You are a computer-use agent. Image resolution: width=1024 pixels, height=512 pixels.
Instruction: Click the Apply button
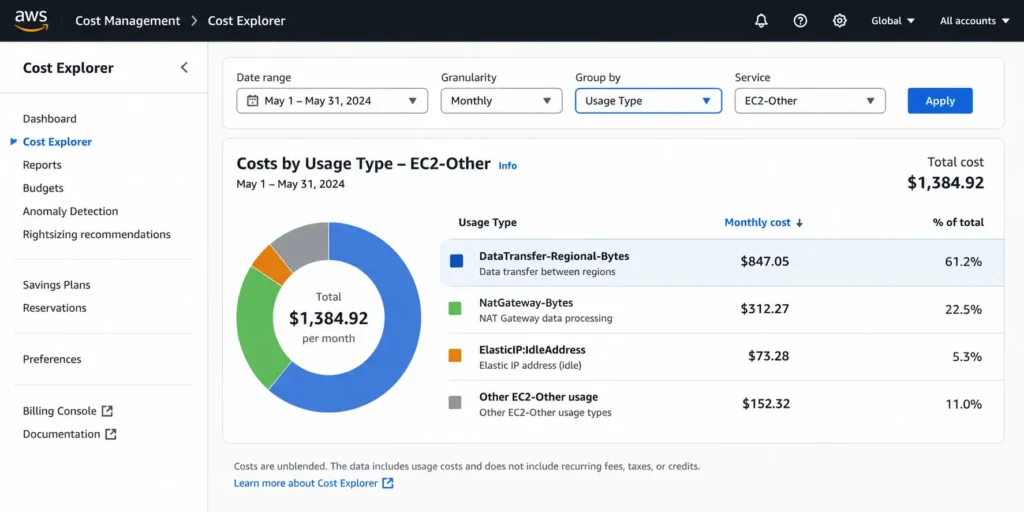(x=940, y=101)
